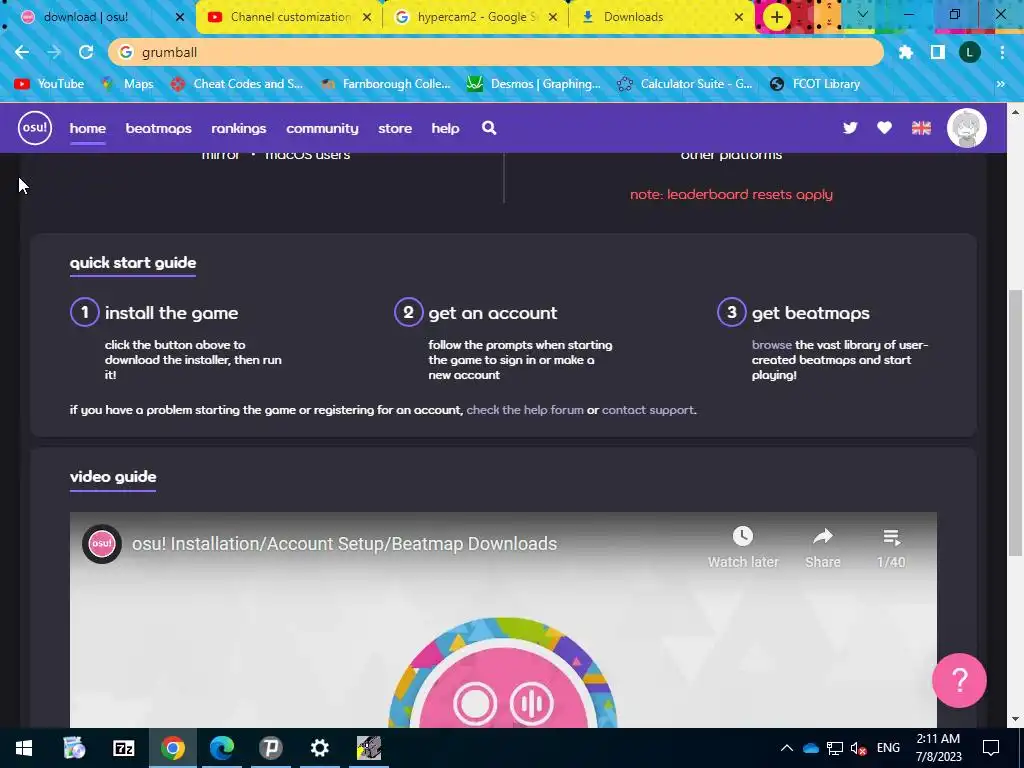Close the hypercam2 Google tab

(x=553, y=18)
